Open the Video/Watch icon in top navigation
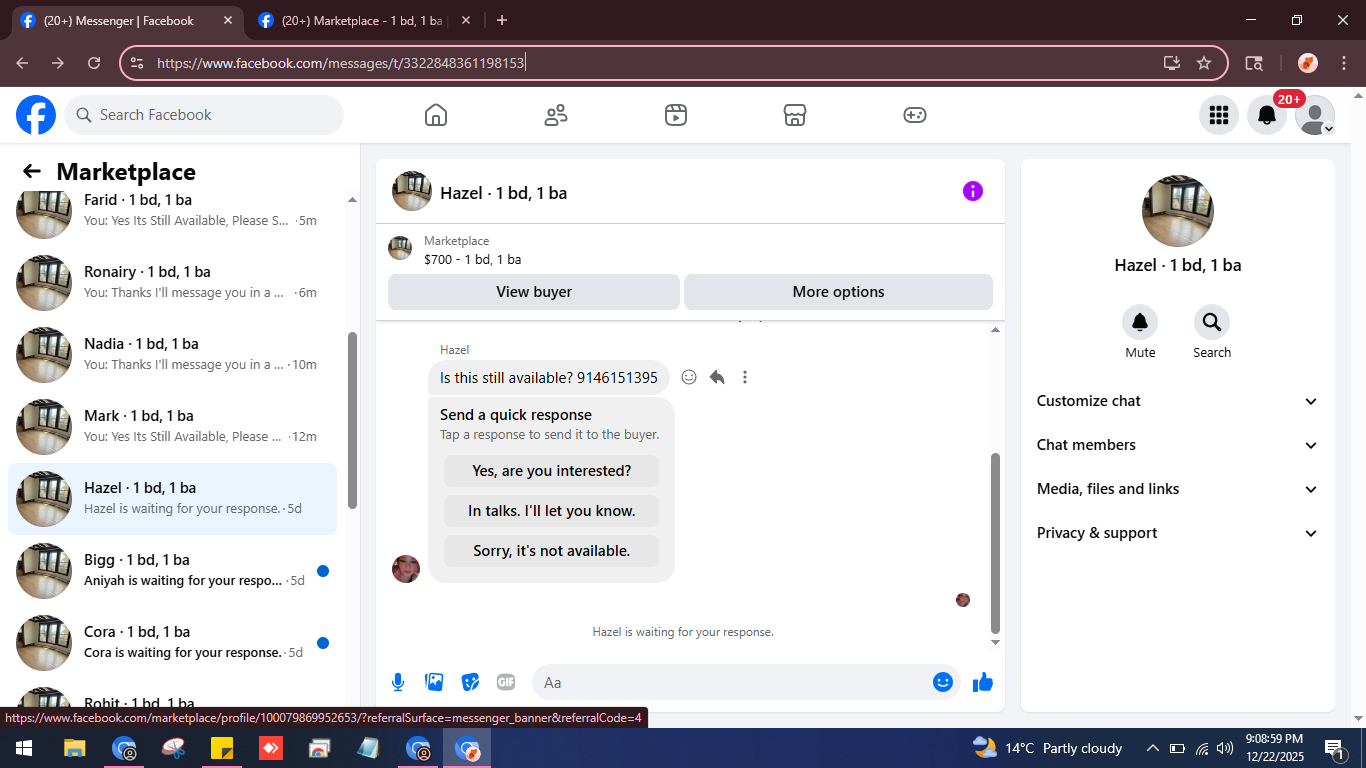This screenshot has height=768, width=1366. pyautogui.click(x=676, y=115)
